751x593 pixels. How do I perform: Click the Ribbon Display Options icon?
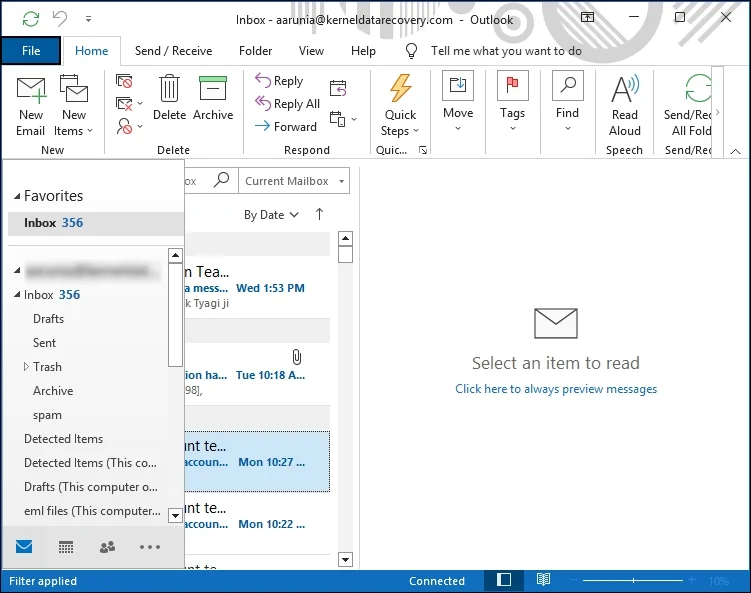click(587, 18)
